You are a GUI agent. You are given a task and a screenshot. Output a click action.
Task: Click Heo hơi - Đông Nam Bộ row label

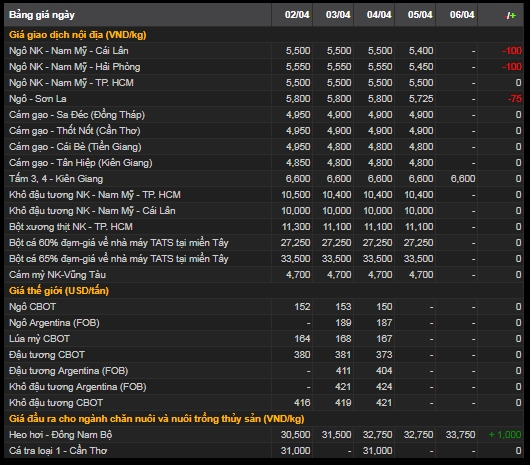tap(60, 435)
